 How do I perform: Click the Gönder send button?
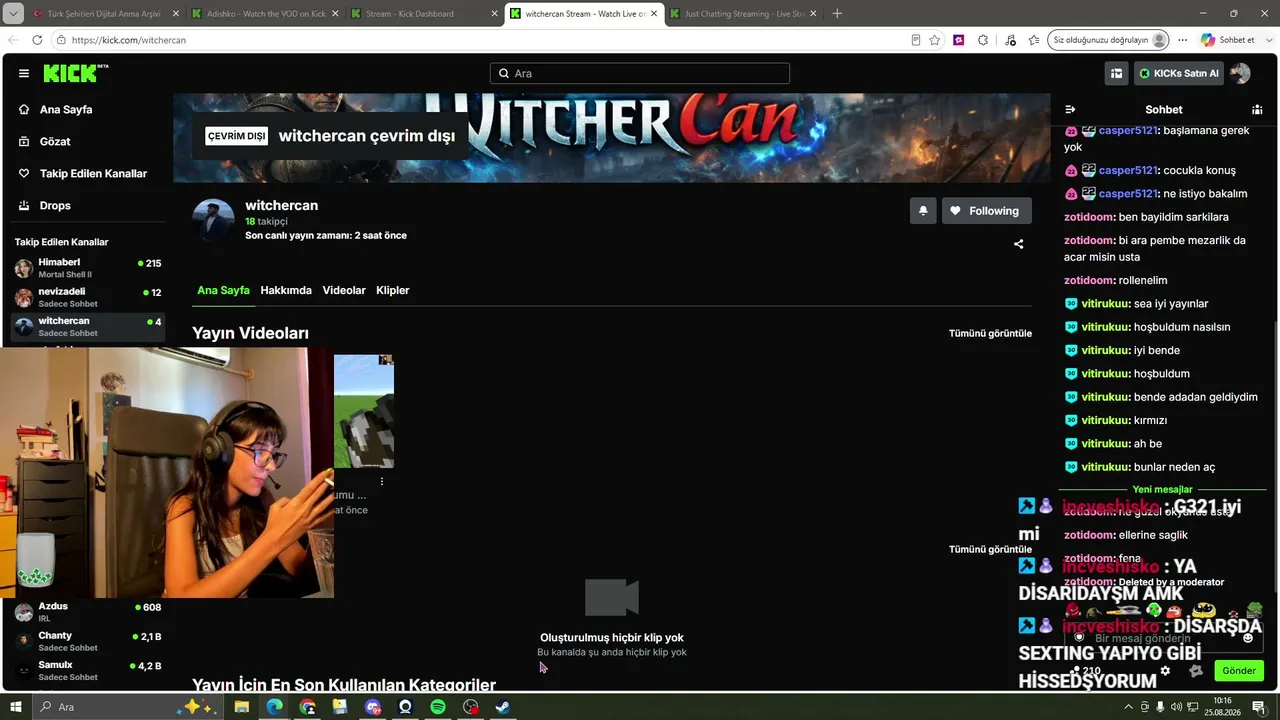coord(1239,671)
